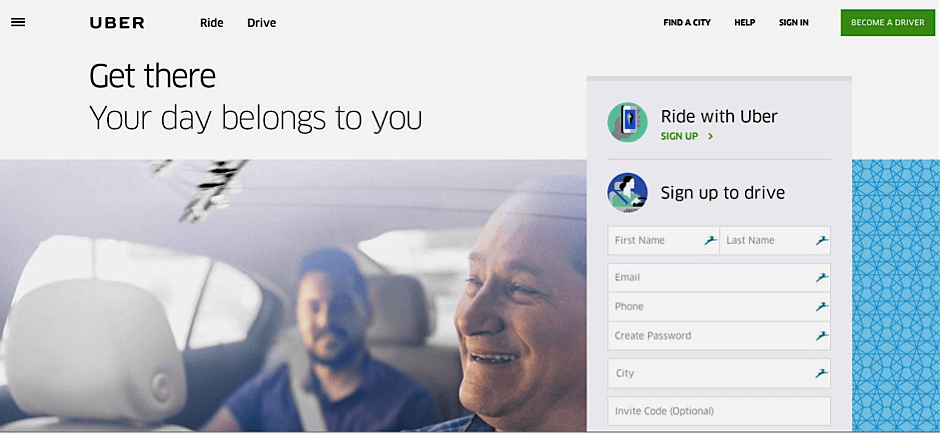Click the autofill icon in Last Name field
Image resolution: width=941 pixels, height=434 pixels.
click(x=822, y=240)
